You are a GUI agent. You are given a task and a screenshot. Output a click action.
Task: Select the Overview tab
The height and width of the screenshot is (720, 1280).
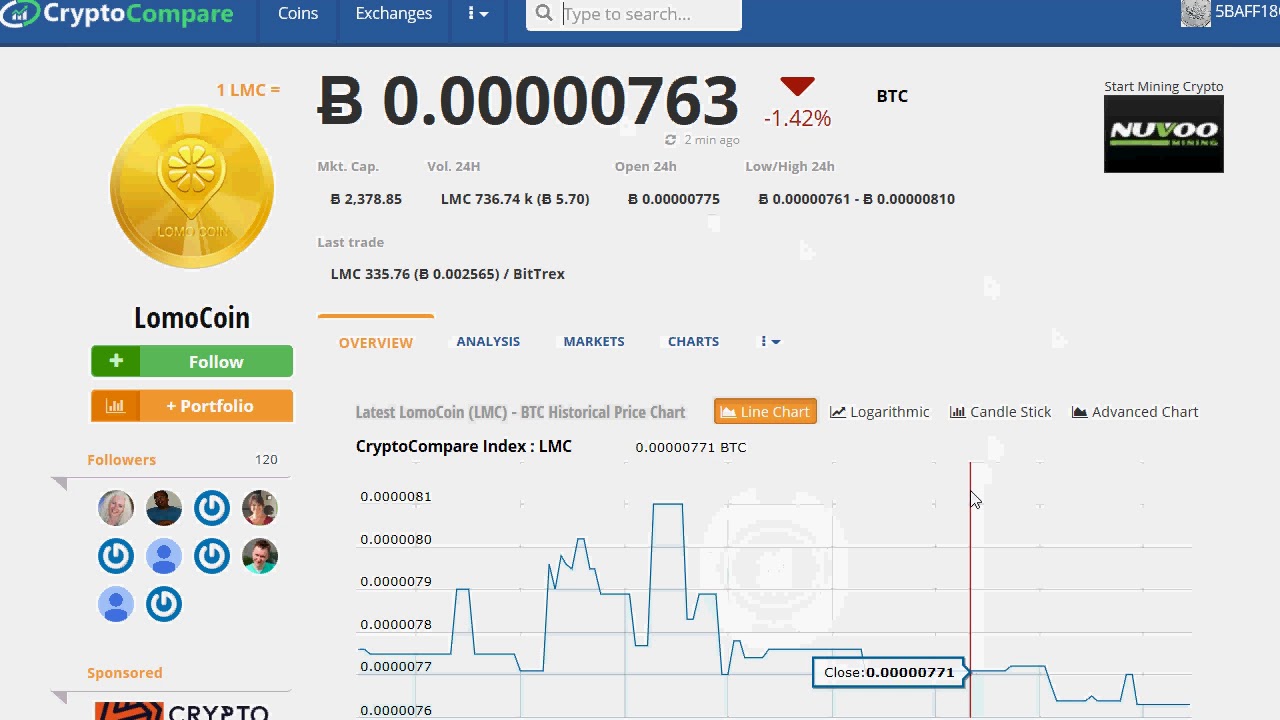point(376,342)
